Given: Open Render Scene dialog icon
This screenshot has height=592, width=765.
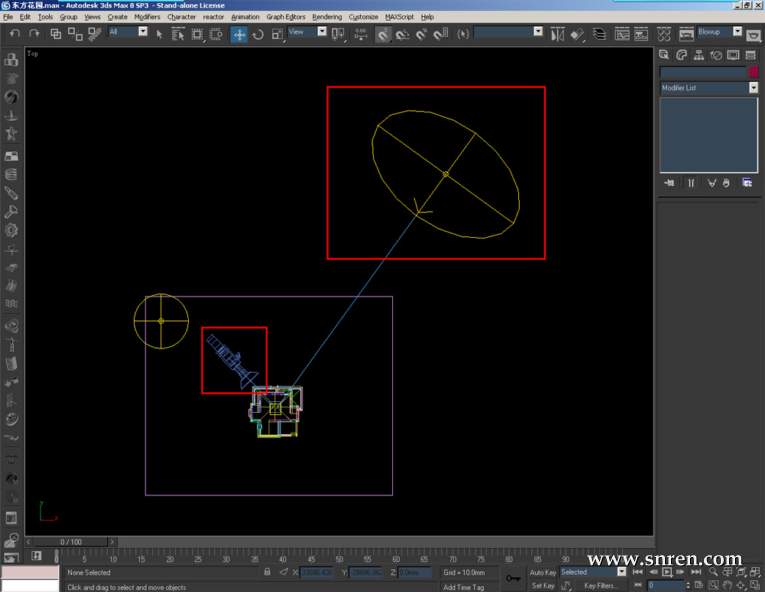Looking at the screenshot, I should [x=686, y=34].
